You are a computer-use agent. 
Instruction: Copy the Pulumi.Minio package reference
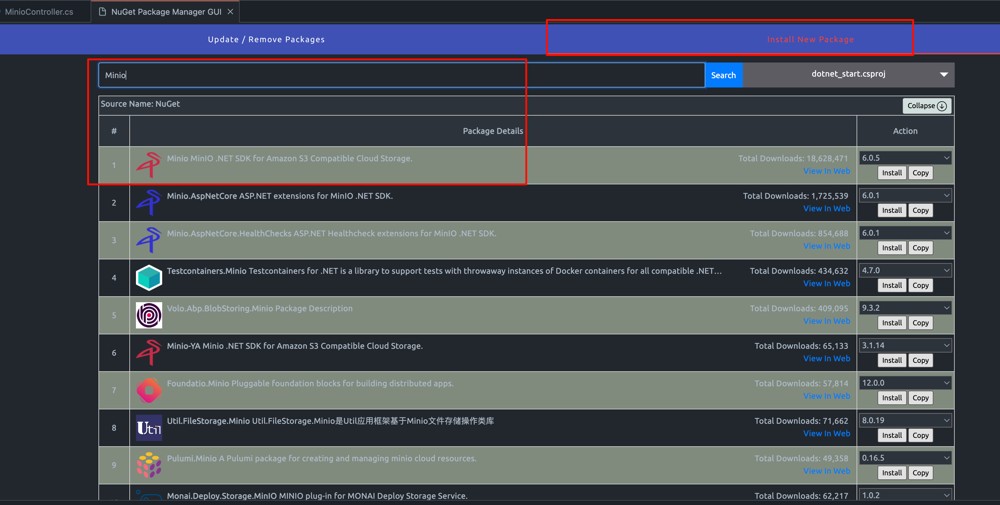pyautogui.click(x=921, y=473)
